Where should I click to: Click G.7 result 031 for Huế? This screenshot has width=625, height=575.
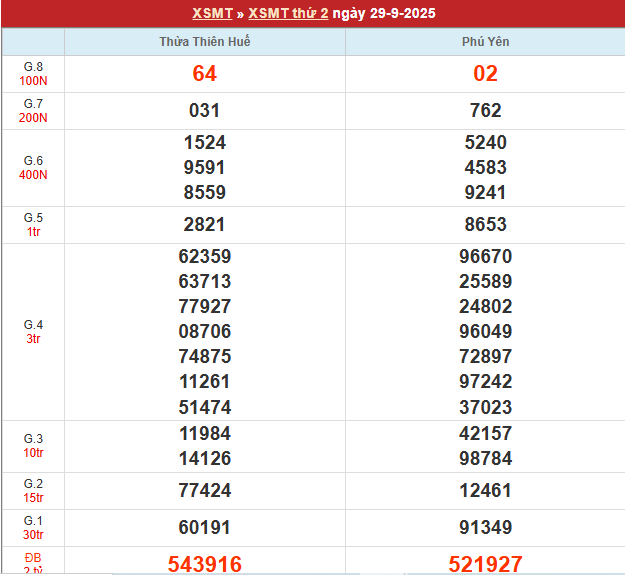coord(205,111)
